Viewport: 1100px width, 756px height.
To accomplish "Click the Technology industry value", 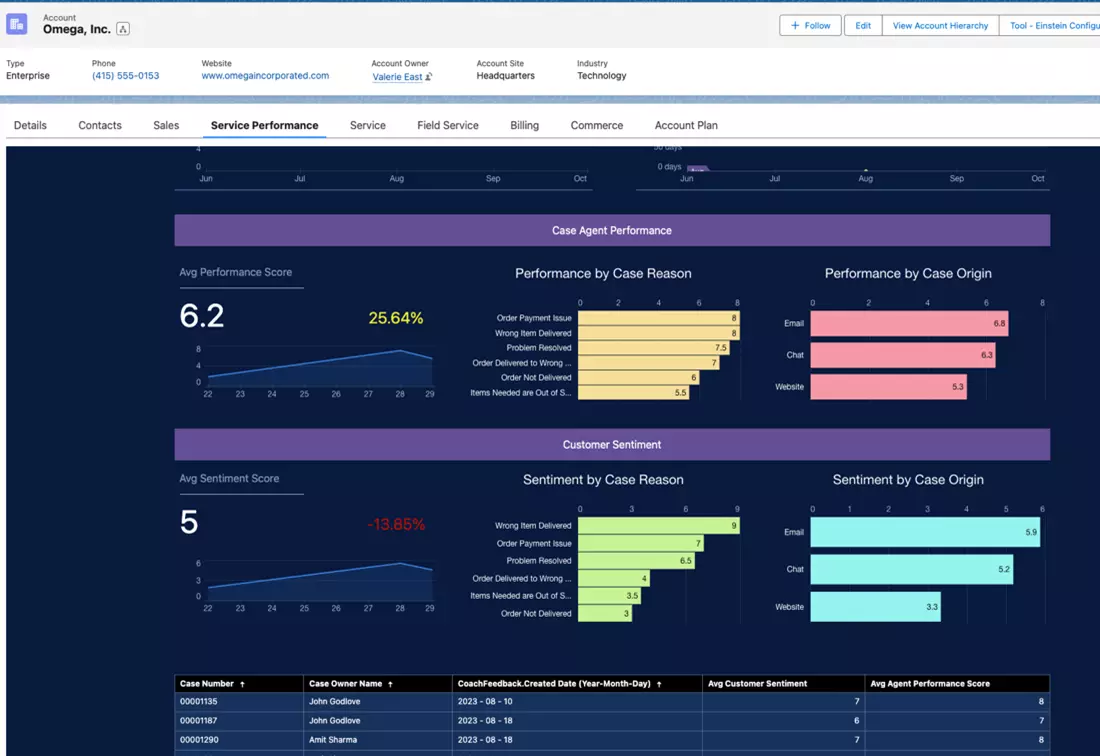I will 601,76.
